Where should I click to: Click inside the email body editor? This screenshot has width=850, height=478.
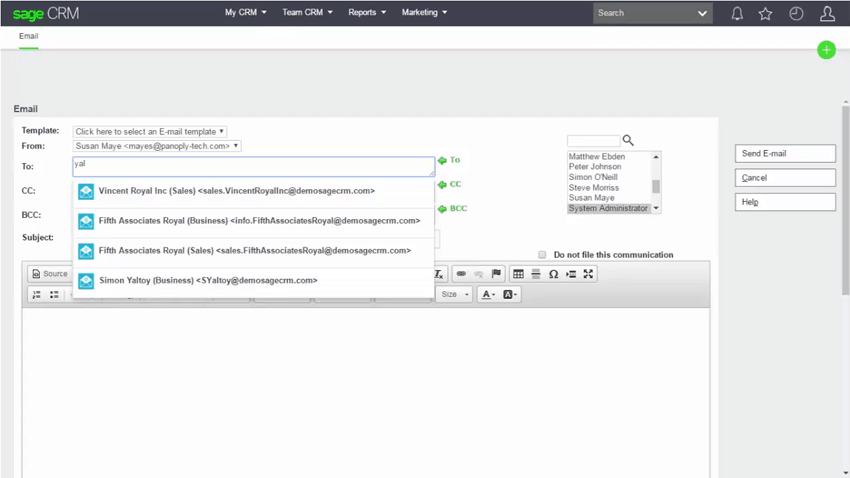pyautogui.click(x=365, y=392)
